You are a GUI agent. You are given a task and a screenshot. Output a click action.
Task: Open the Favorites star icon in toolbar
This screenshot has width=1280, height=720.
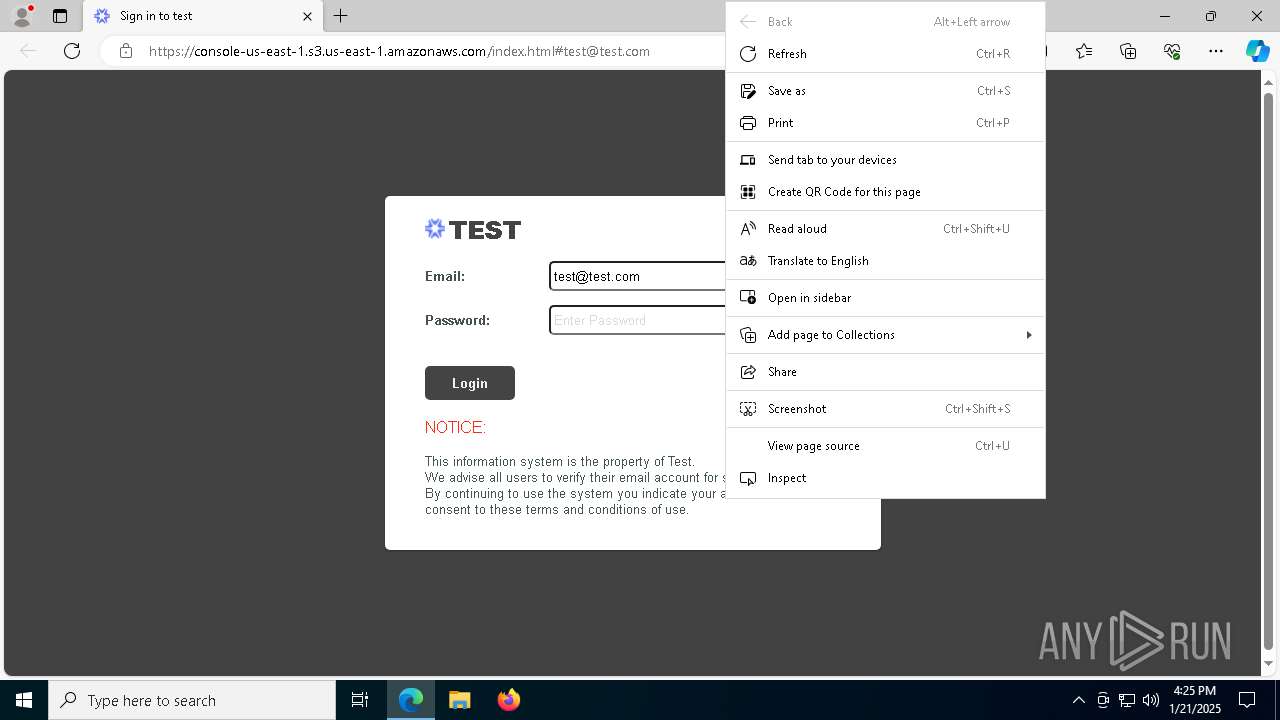[1084, 51]
